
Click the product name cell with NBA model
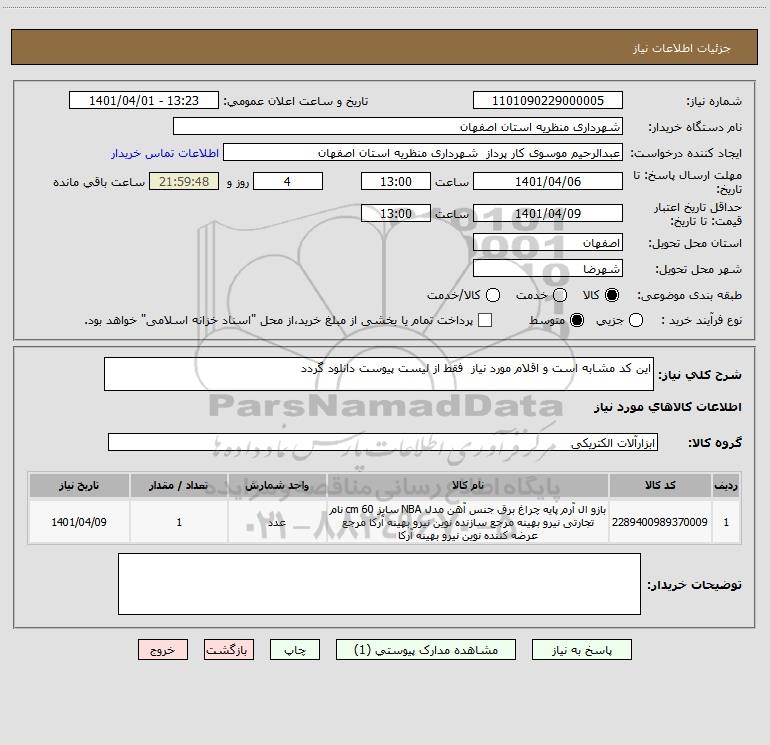(468, 522)
